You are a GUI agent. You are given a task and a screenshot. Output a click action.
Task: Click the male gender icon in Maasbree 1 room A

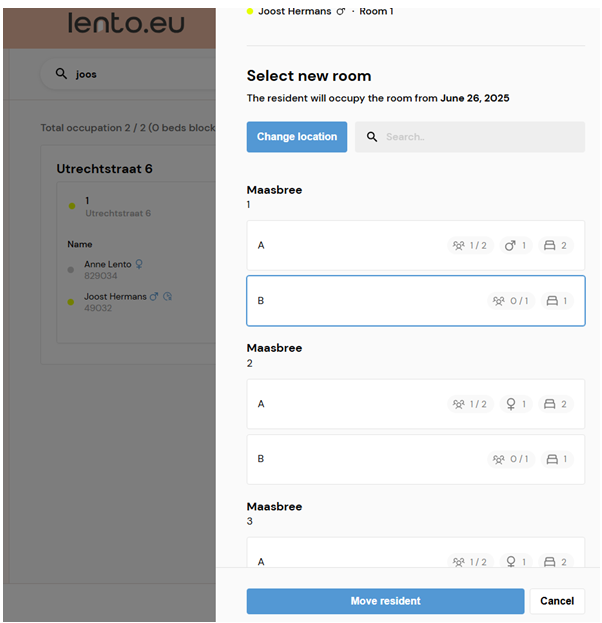pyautogui.click(x=510, y=245)
